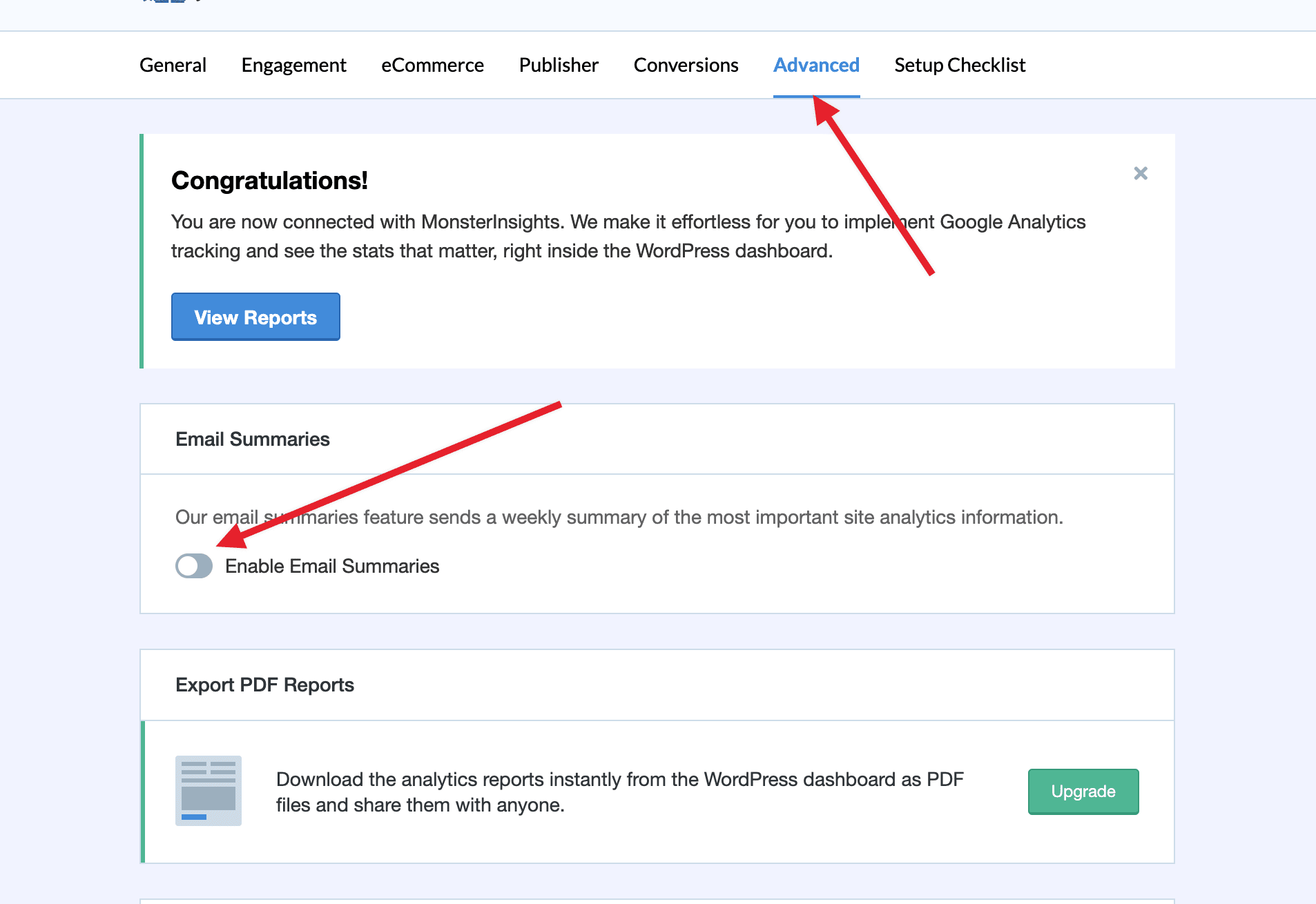Enable the Email Summaries toggle
Viewport: 1316px width, 904px height.
tap(194, 566)
